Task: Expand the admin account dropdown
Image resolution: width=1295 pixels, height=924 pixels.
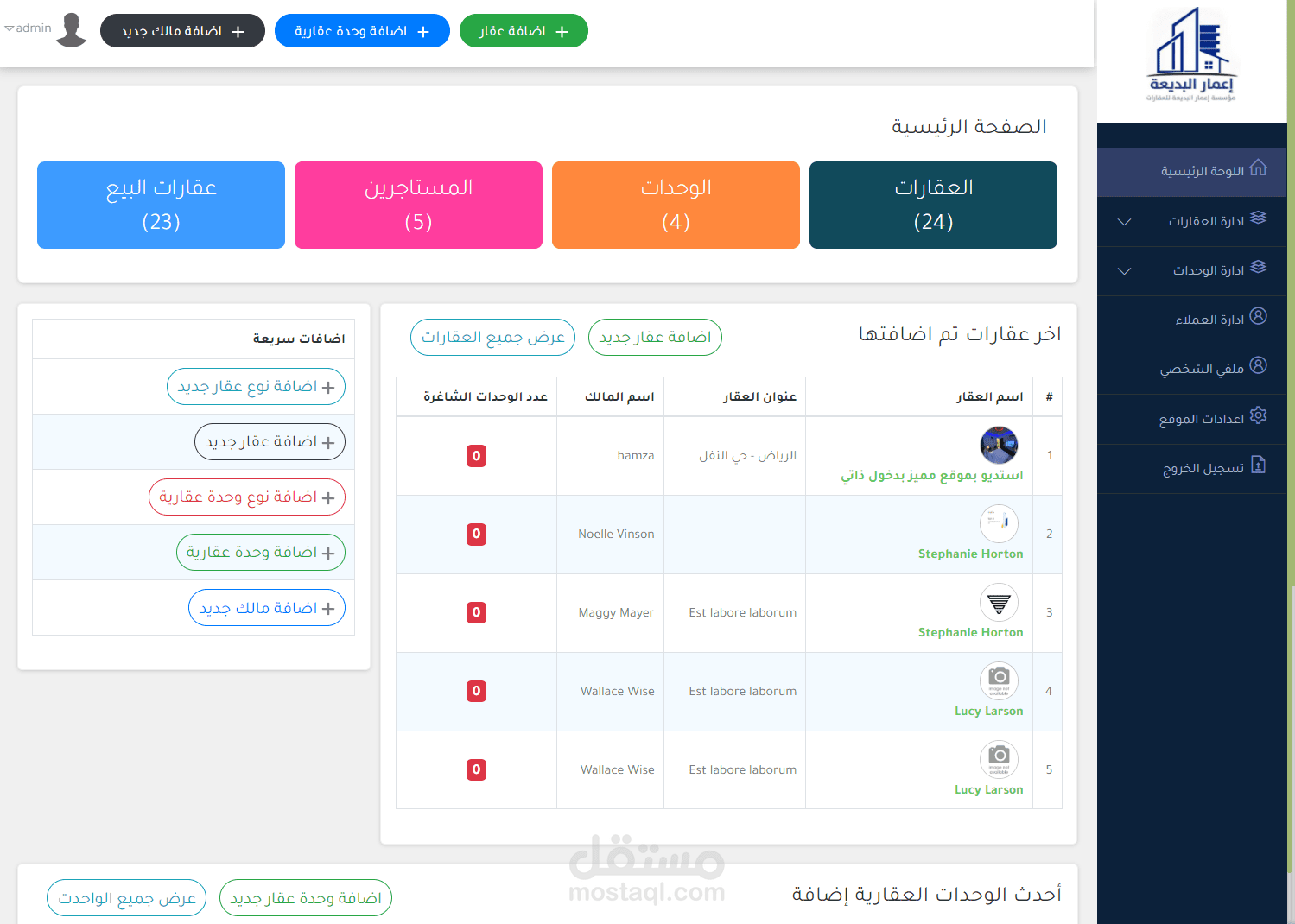Action: 26,28
